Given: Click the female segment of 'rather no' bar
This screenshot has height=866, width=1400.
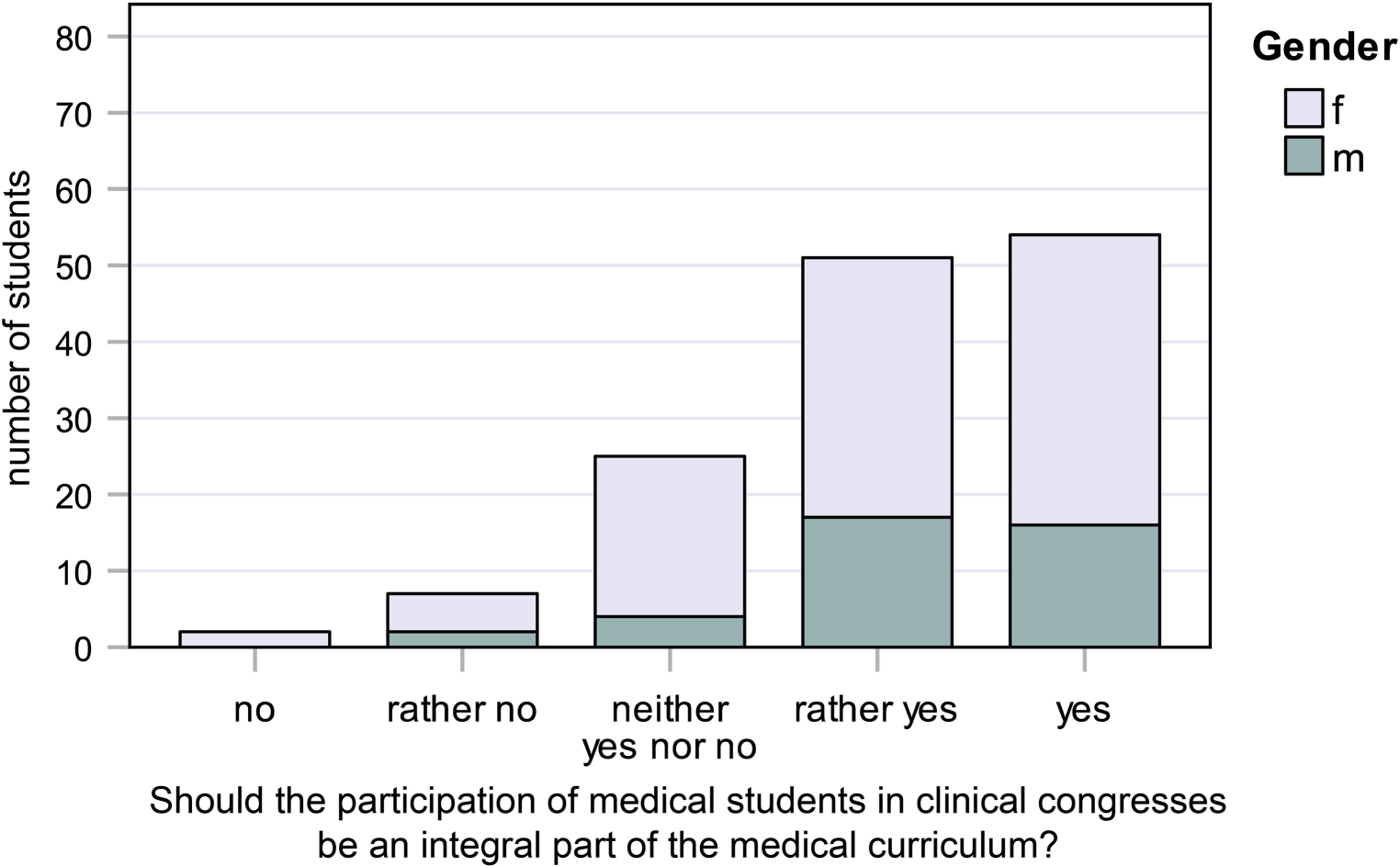Looking at the screenshot, I should point(462,613).
